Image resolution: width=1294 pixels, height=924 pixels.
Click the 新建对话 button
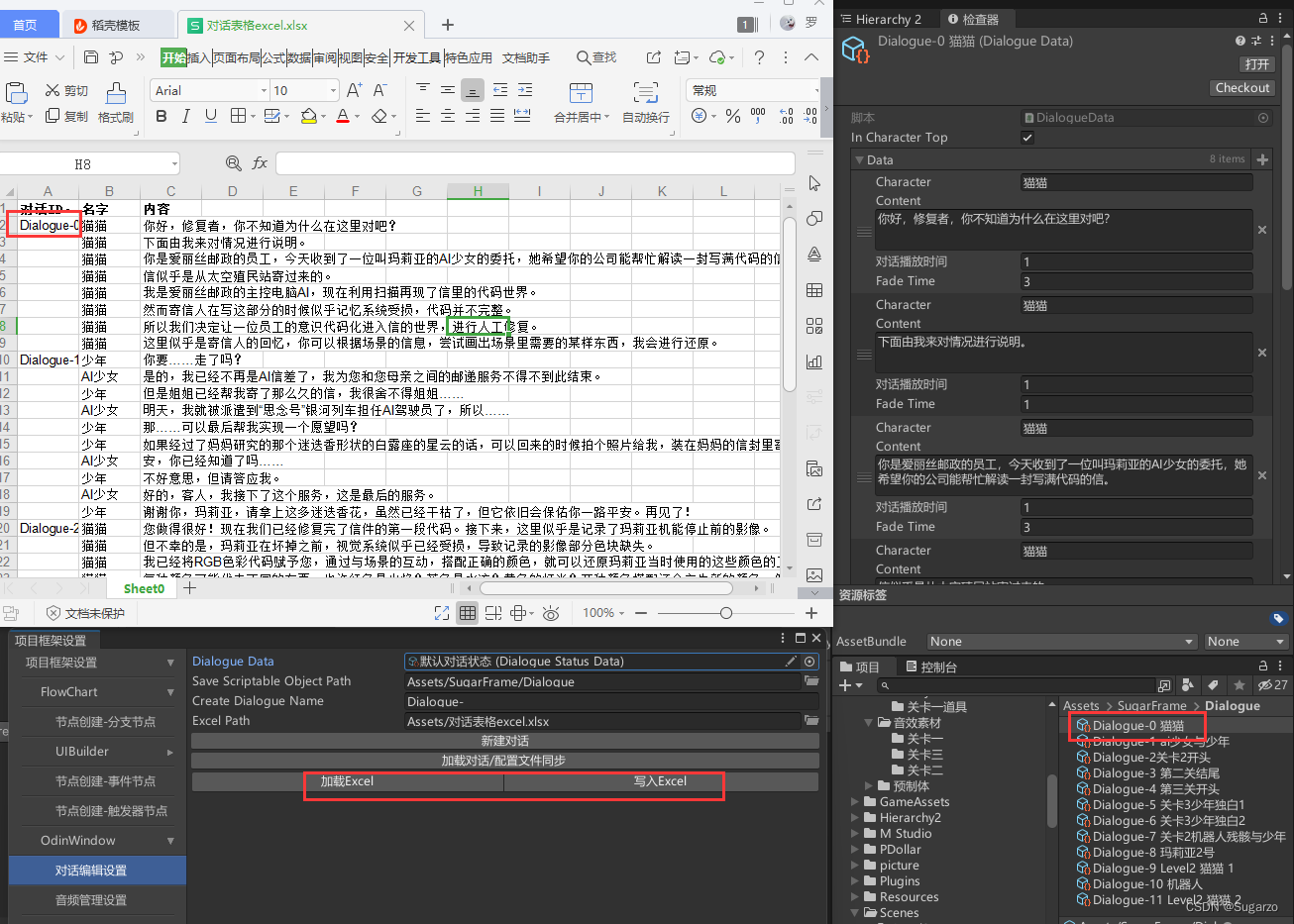tap(505, 741)
